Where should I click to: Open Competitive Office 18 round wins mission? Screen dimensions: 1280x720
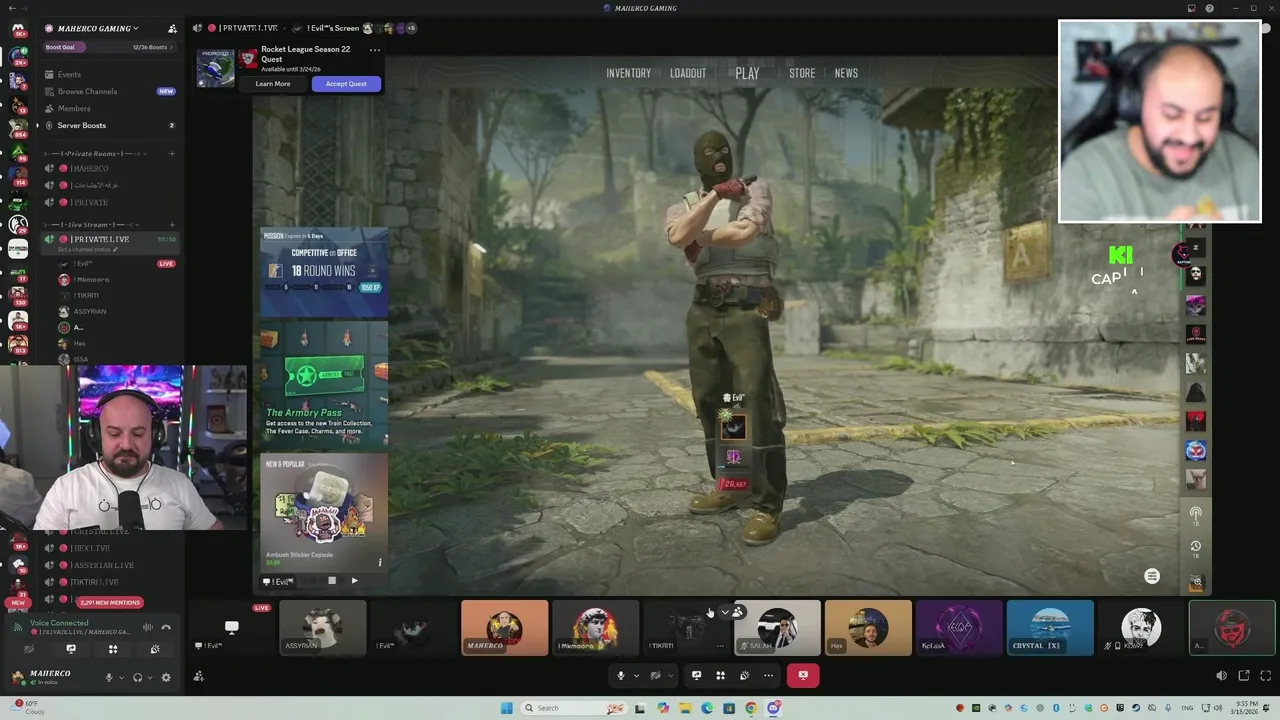(324, 272)
